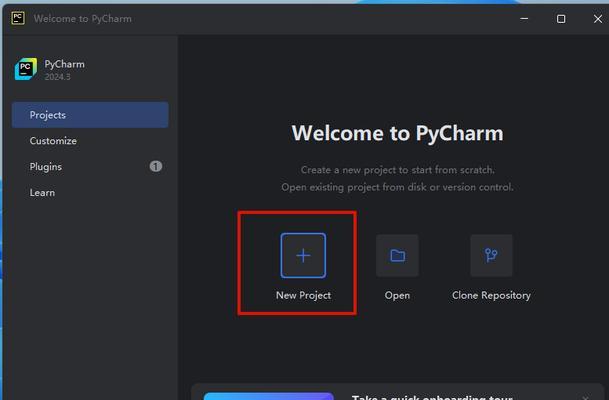Click the Welcome to PyCharm window title
Viewport: 609px width, 400px height.
83,19
